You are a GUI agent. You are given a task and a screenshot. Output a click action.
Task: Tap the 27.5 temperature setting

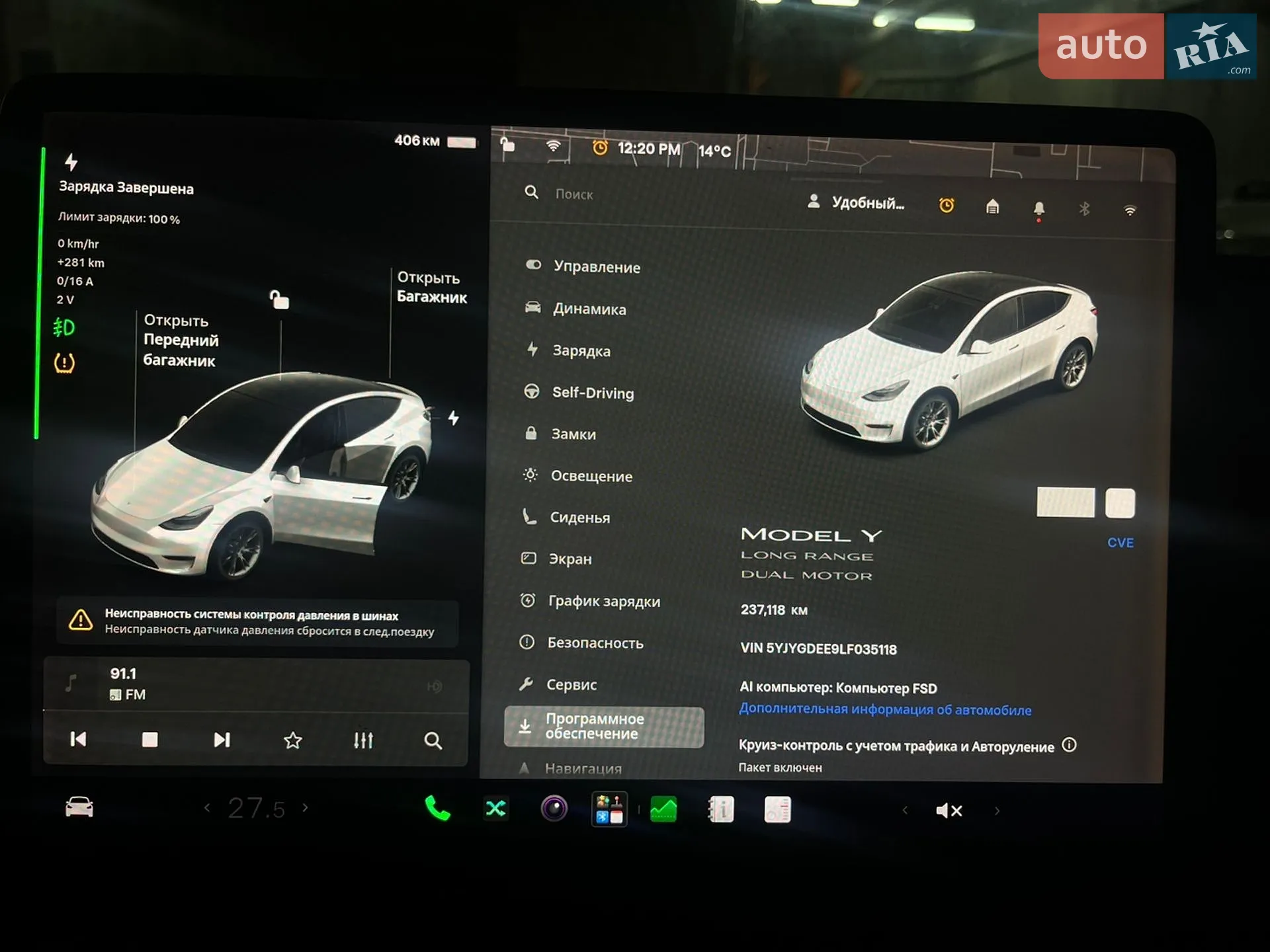pos(257,808)
